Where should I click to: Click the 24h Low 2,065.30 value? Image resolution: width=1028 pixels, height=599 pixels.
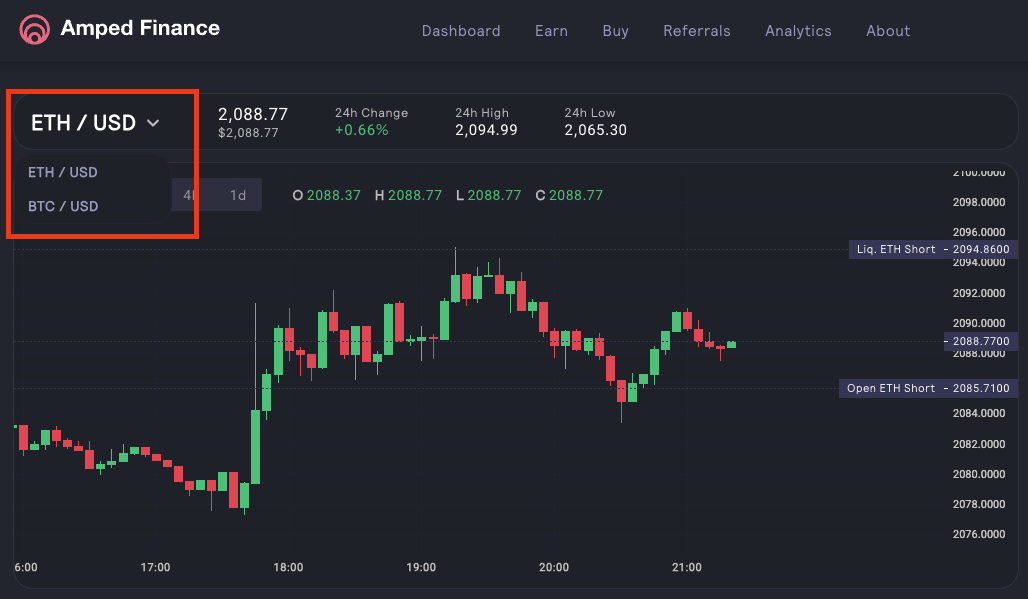coord(596,130)
